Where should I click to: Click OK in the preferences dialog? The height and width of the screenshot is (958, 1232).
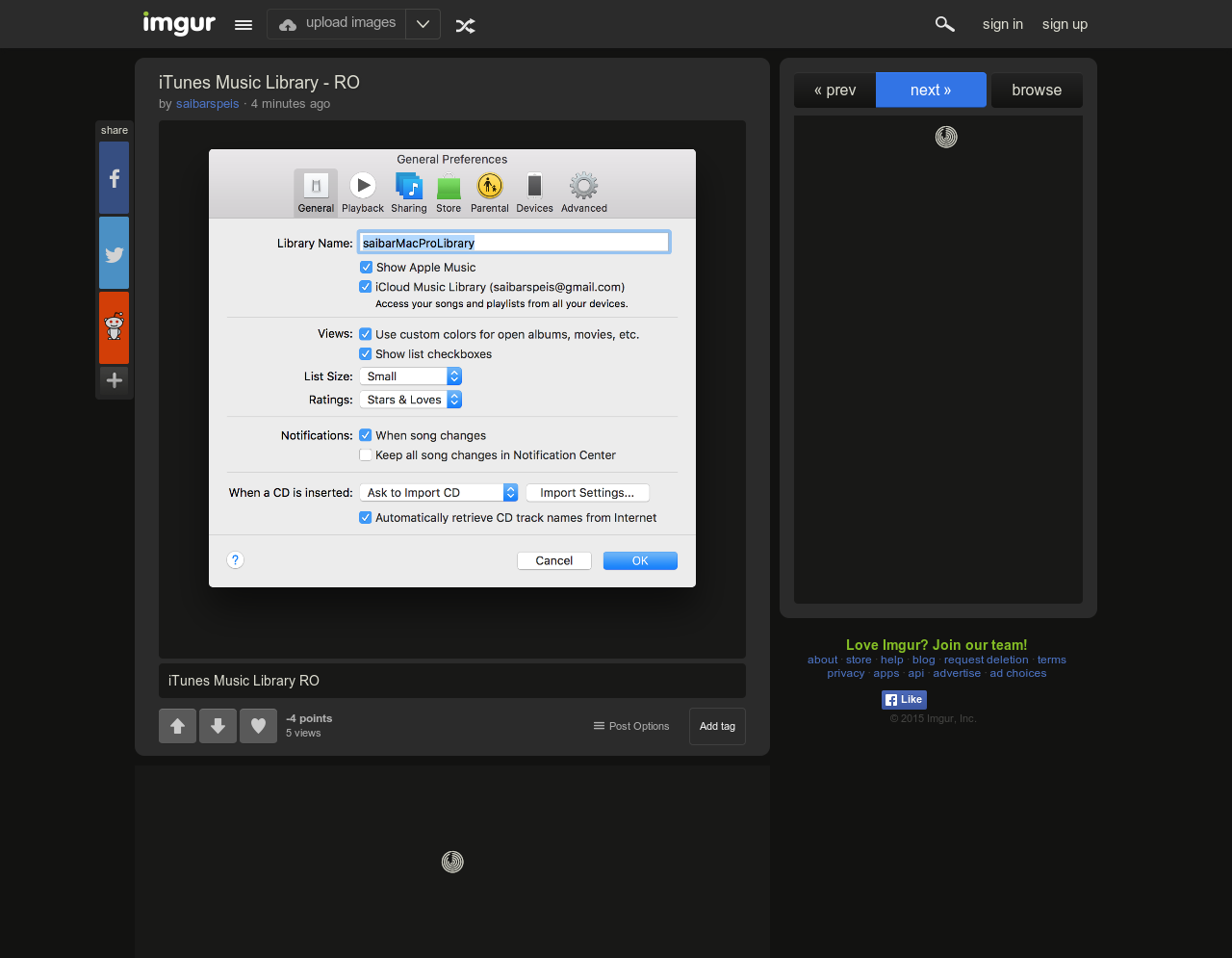[640, 560]
